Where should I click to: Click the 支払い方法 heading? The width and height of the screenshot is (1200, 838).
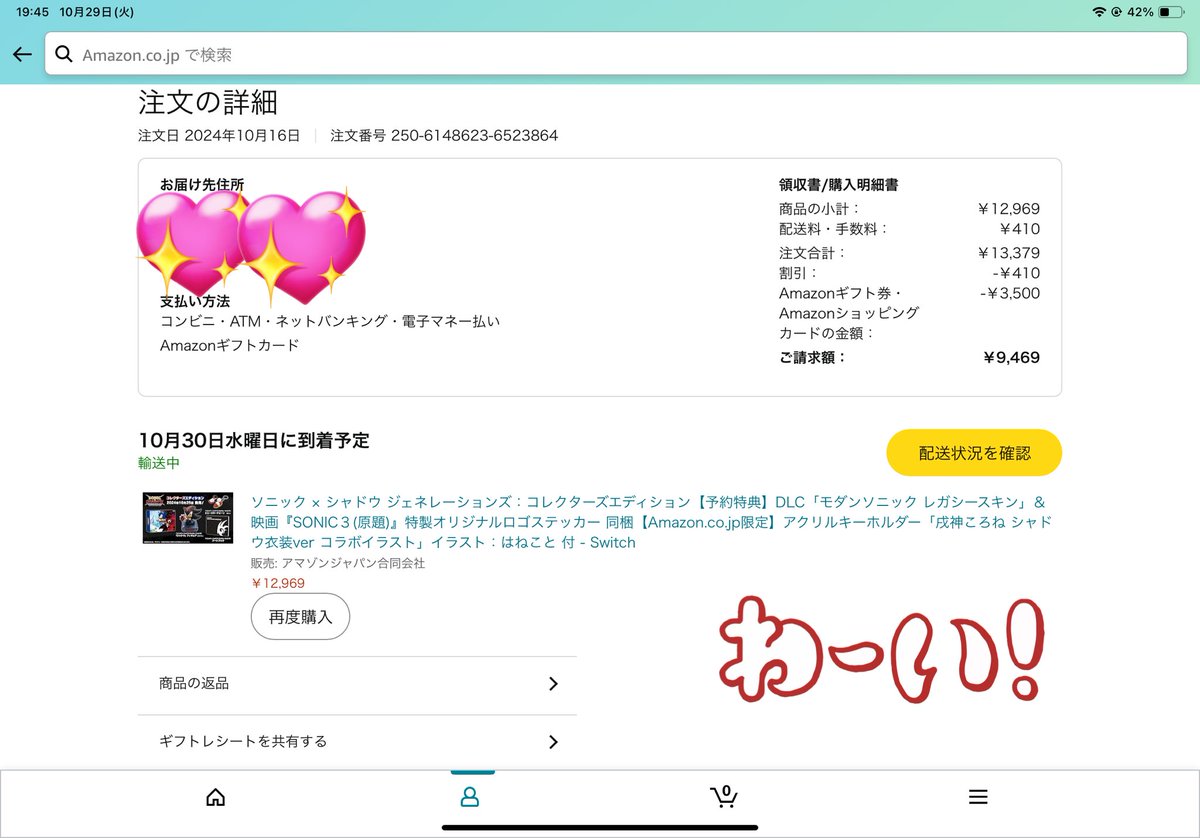coord(195,301)
